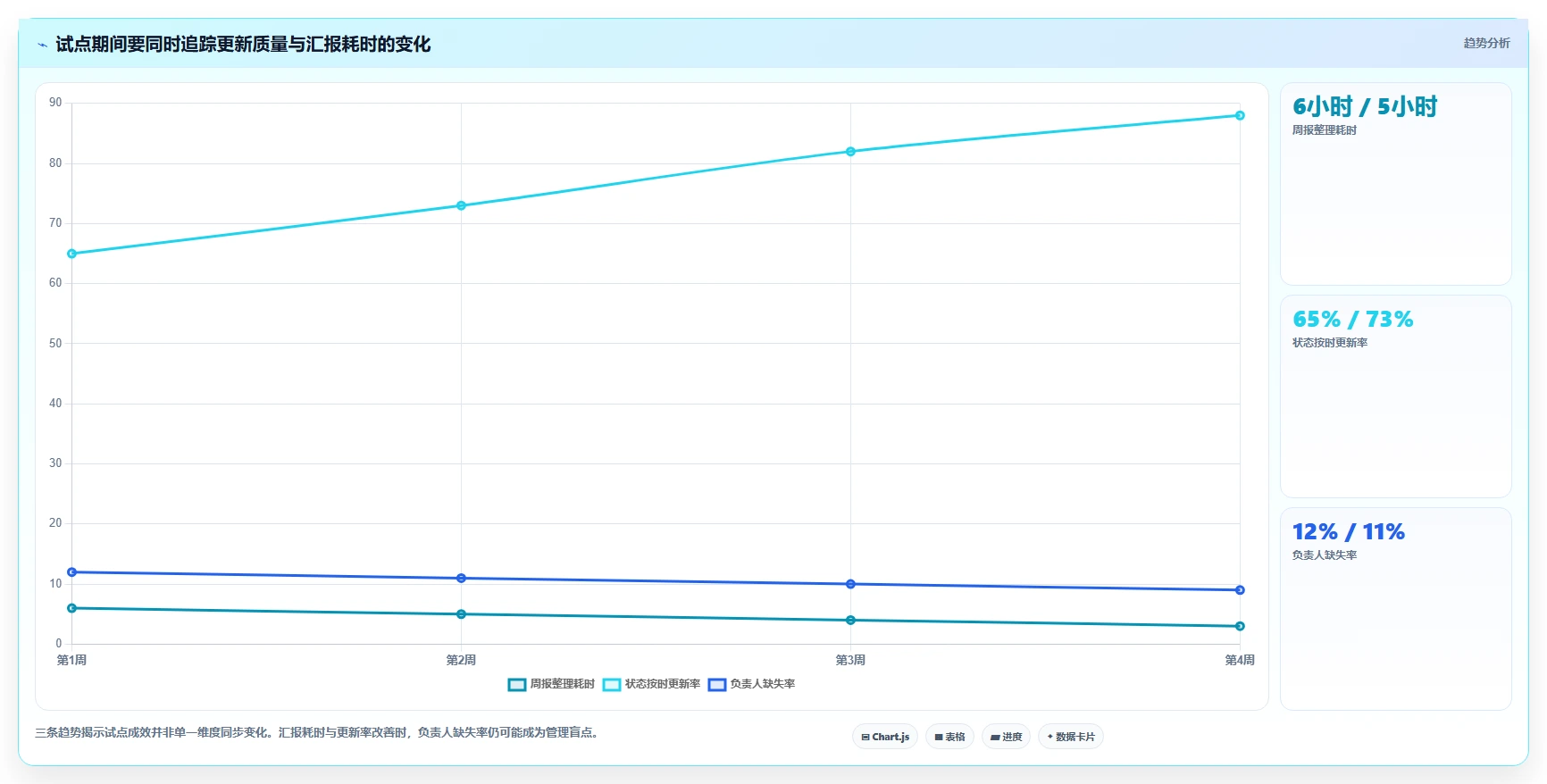The height and width of the screenshot is (784, 1547).
Task: Toggle the 周报整理耗时 legend entry
Action: tap(551, 684)
